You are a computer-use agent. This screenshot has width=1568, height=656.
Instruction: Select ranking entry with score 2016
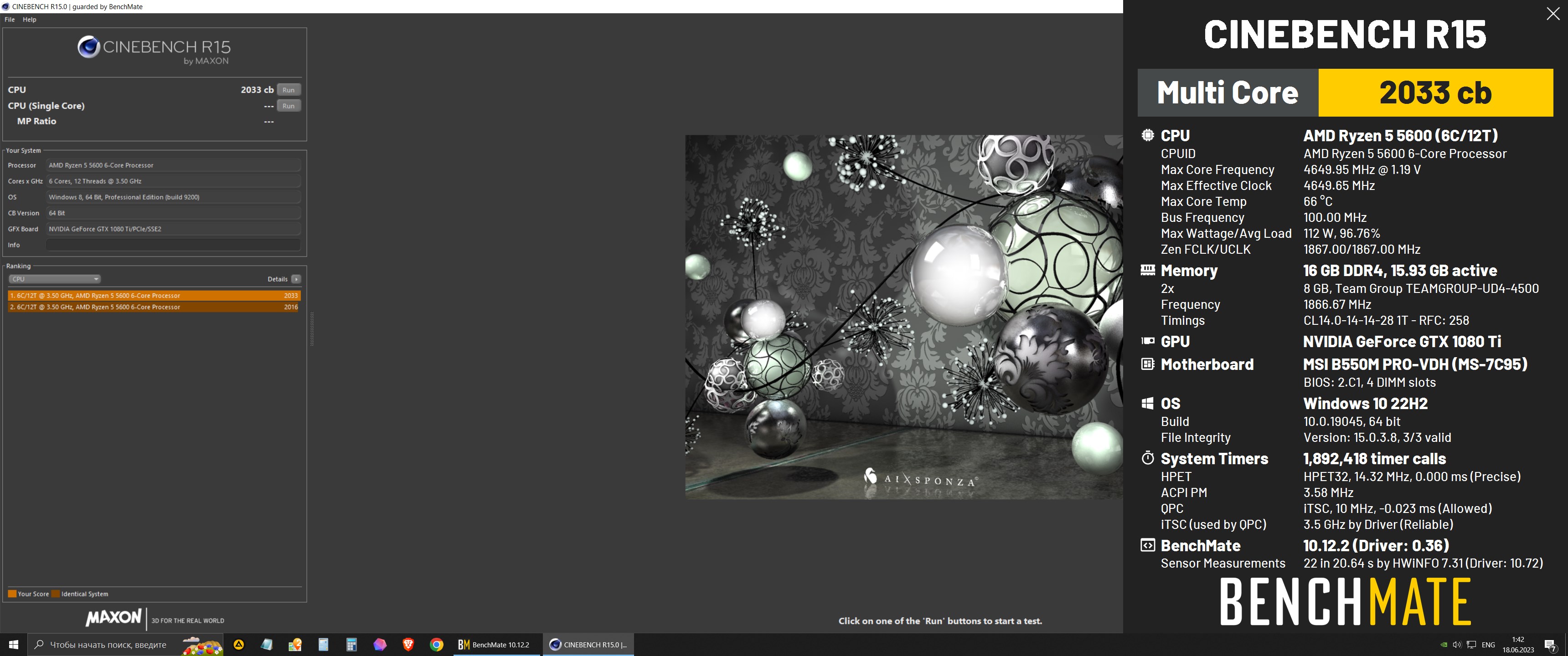(x=154, y=307)
